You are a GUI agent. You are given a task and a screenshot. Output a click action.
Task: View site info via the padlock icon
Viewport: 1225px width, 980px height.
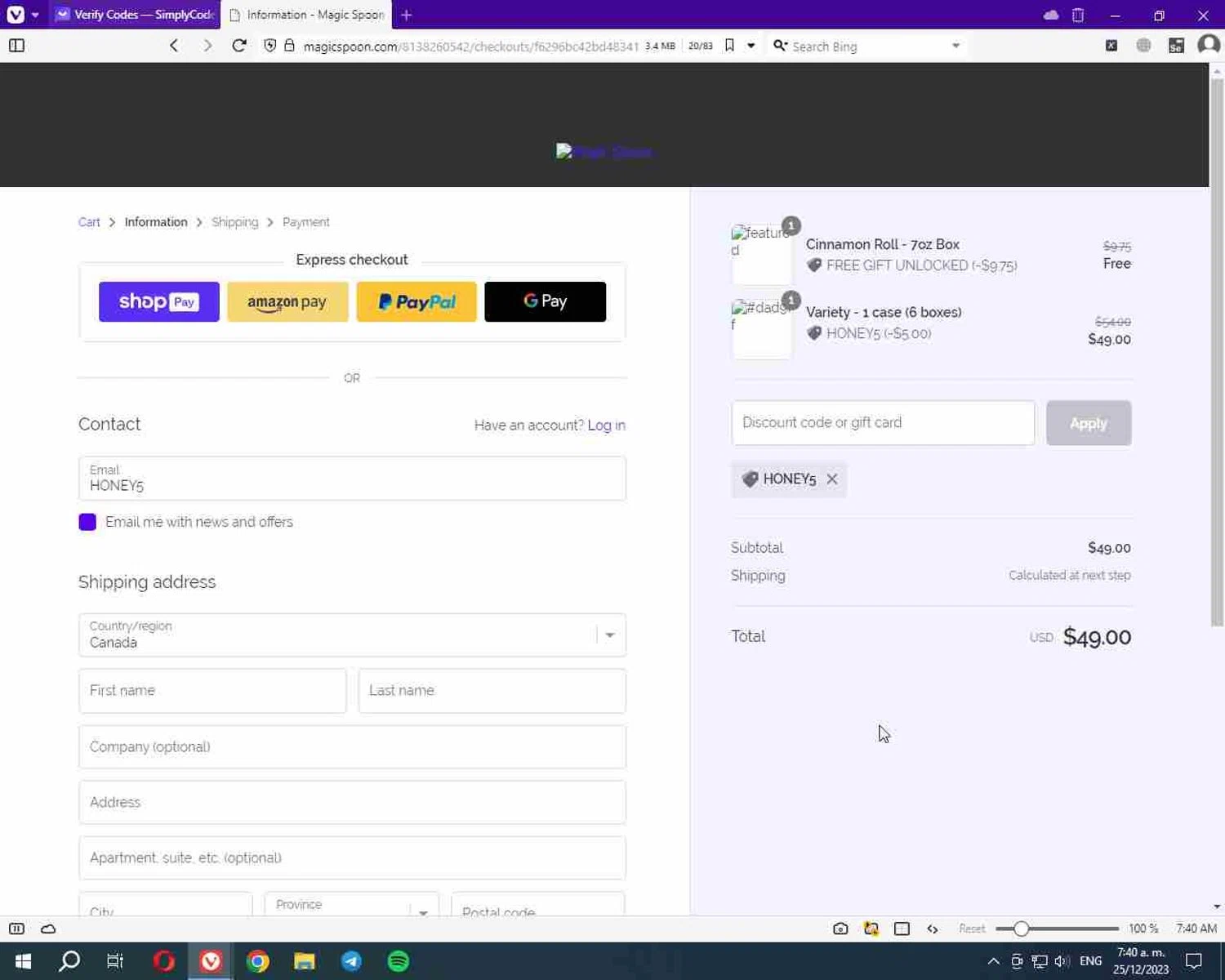point(289,46)
